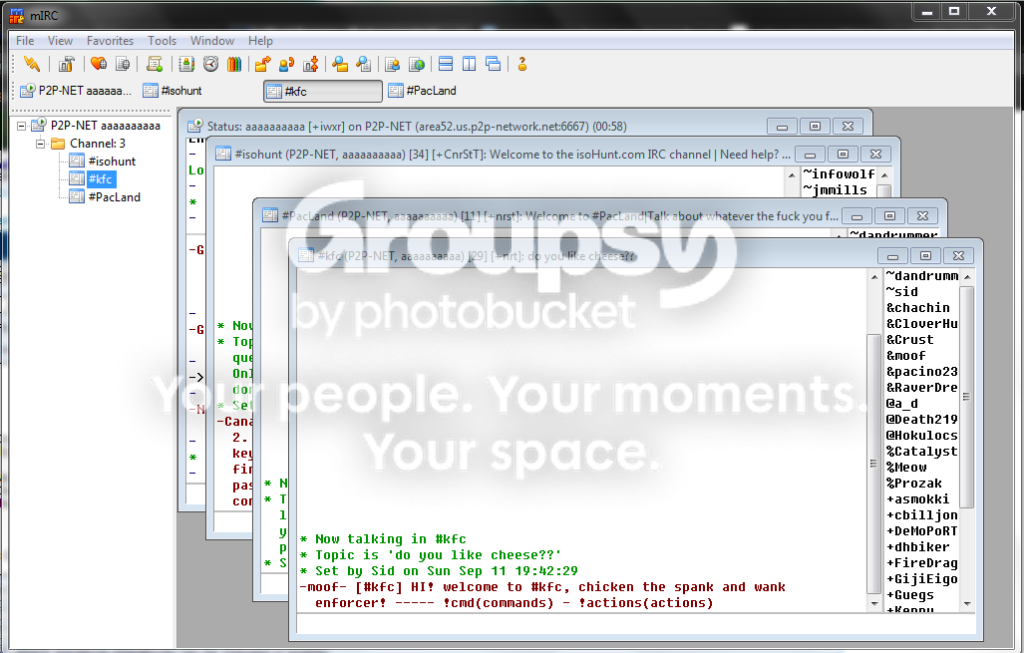This screenshot has height=653, width=1024.
Task: Open mIRC Options hammer icon
Action: (x=66, y=64)
